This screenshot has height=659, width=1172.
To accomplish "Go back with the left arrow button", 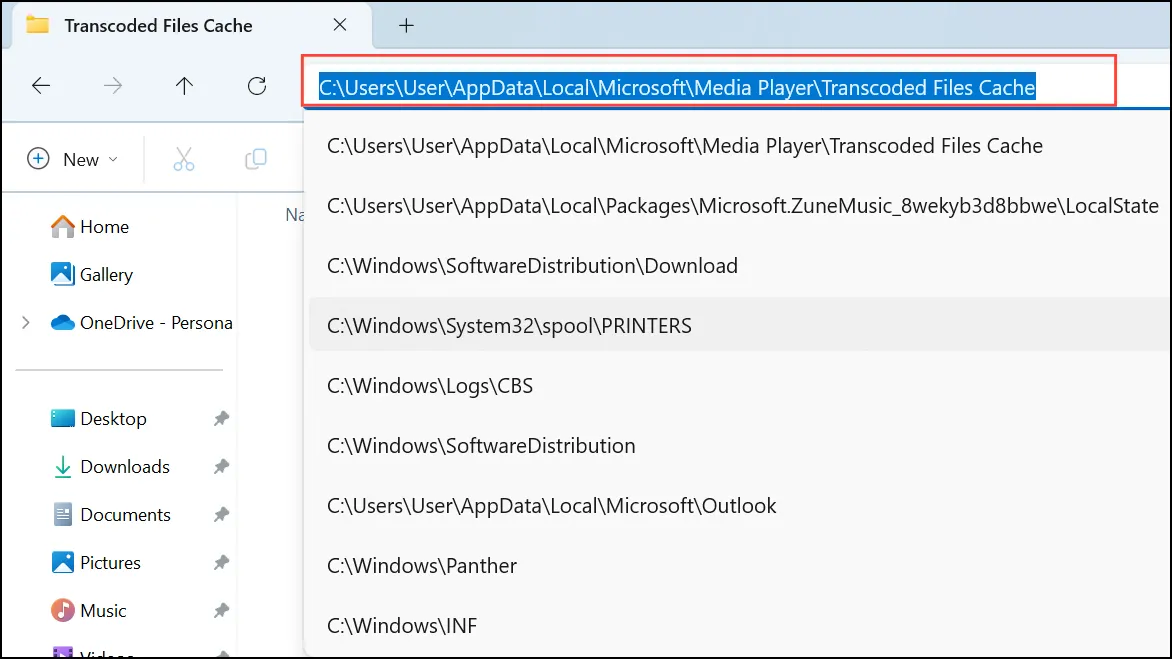I will 41,86.
